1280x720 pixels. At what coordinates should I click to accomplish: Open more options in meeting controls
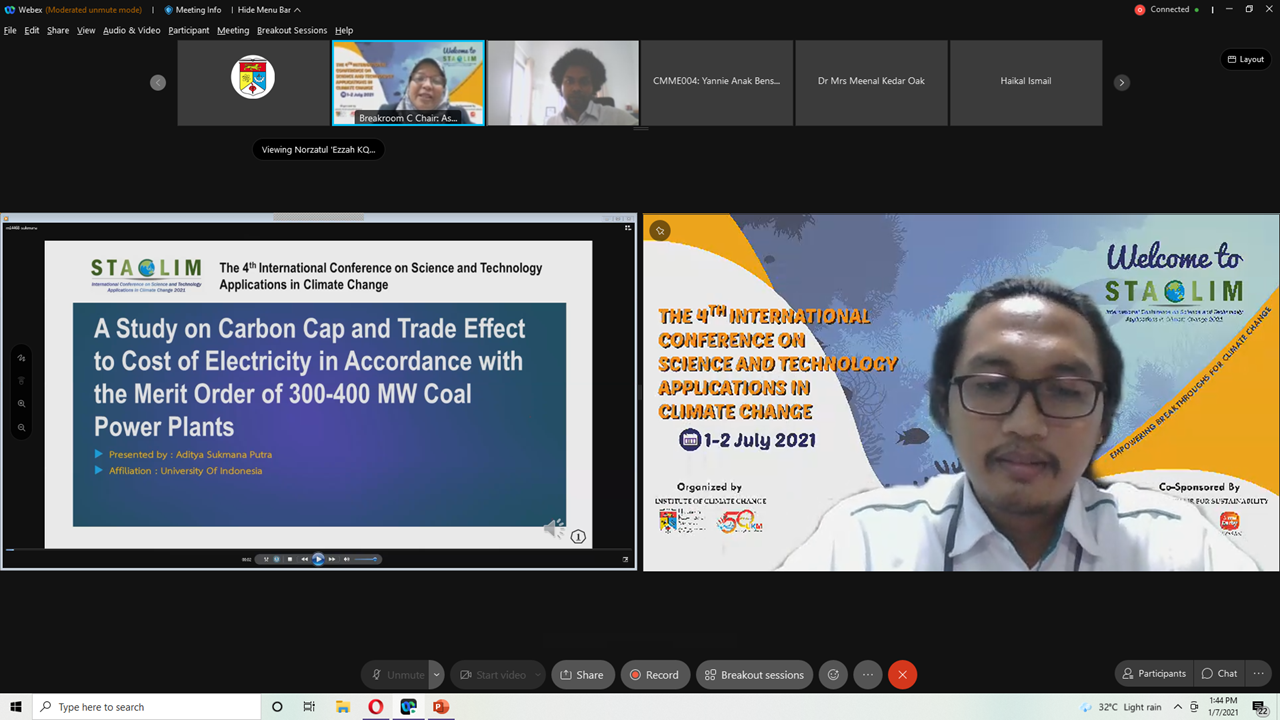867,675
